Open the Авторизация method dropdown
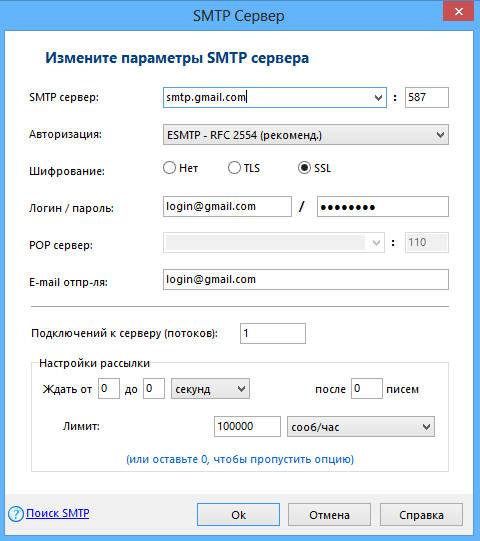This screenshot has width=480, height=541. tap(306, 135)
